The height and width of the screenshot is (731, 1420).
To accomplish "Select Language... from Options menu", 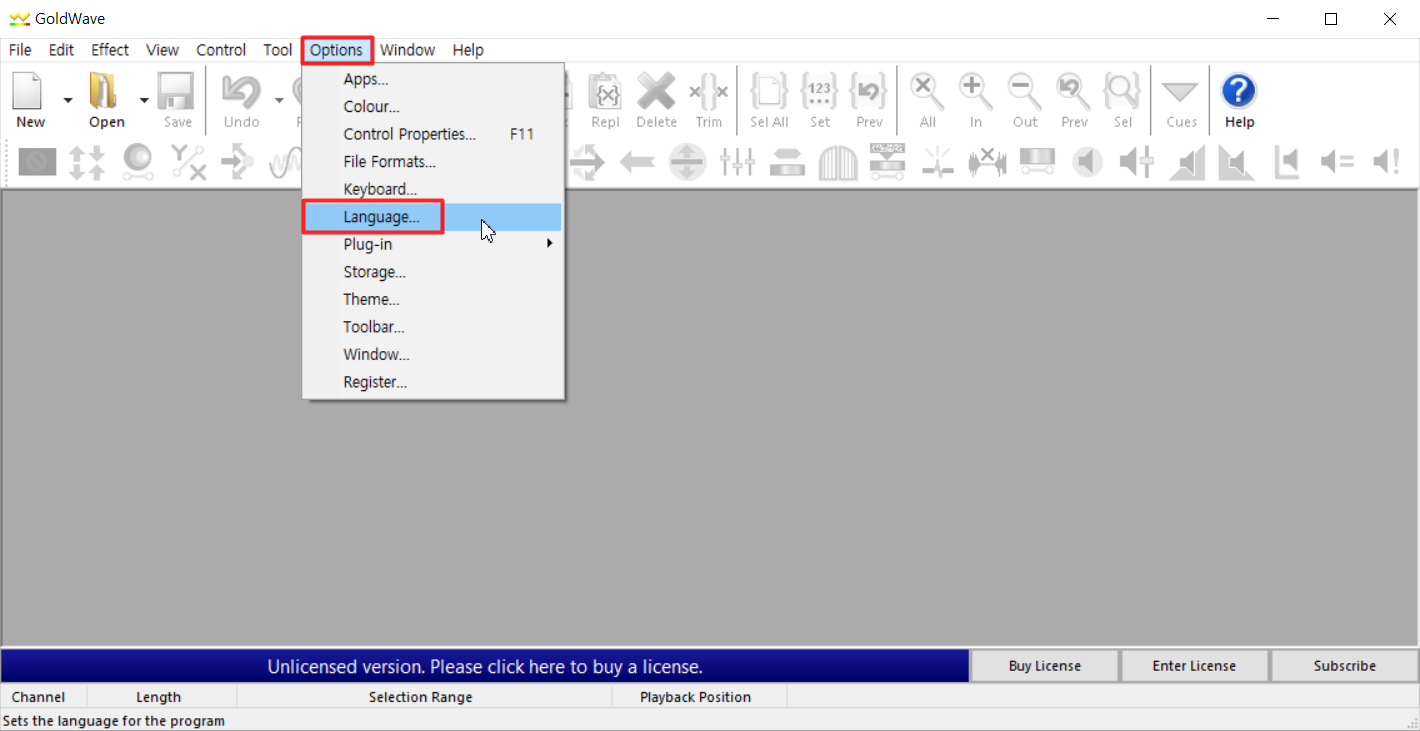I will point(433,217).
